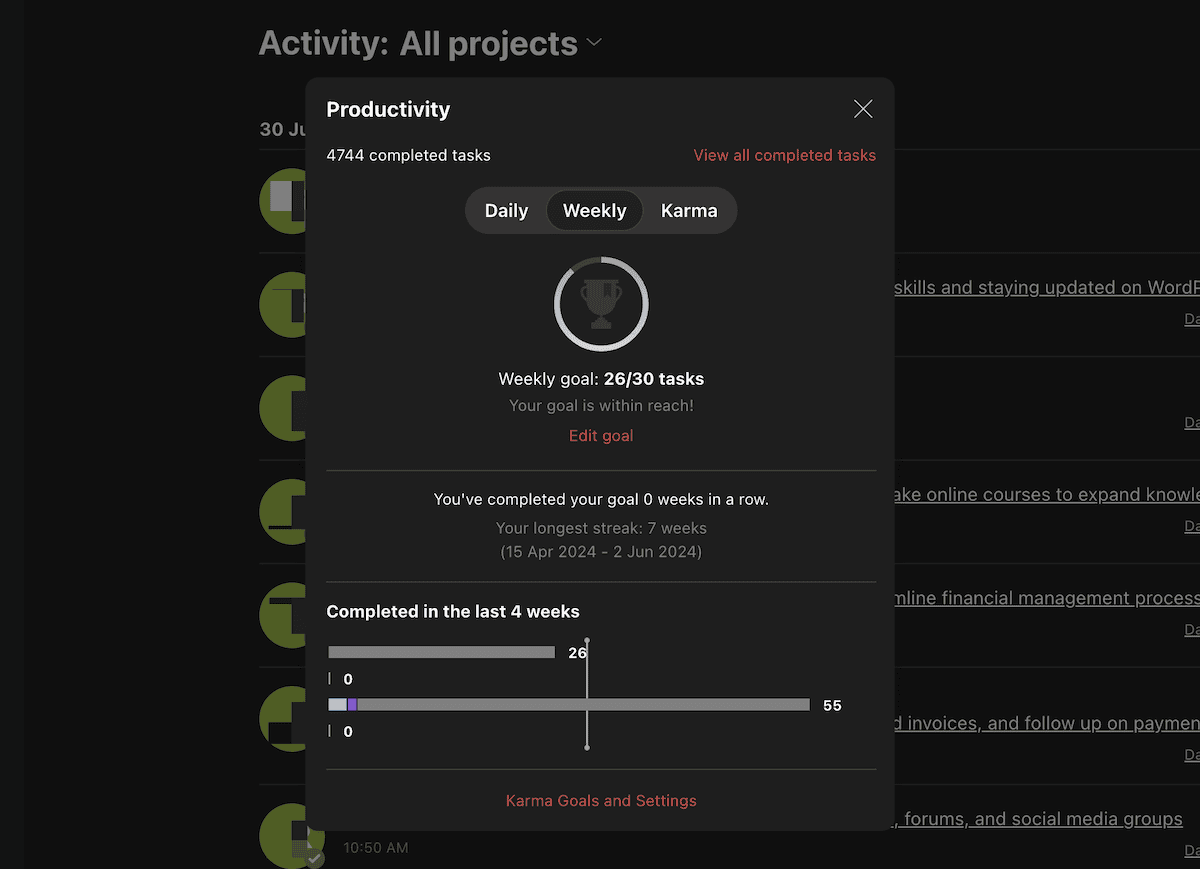Click the vertical marker on the weekly chart

587,692
